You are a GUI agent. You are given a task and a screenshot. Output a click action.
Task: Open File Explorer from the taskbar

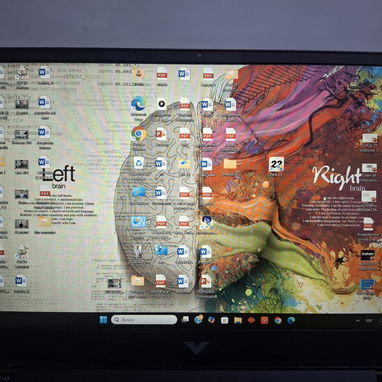coord(238,320)
